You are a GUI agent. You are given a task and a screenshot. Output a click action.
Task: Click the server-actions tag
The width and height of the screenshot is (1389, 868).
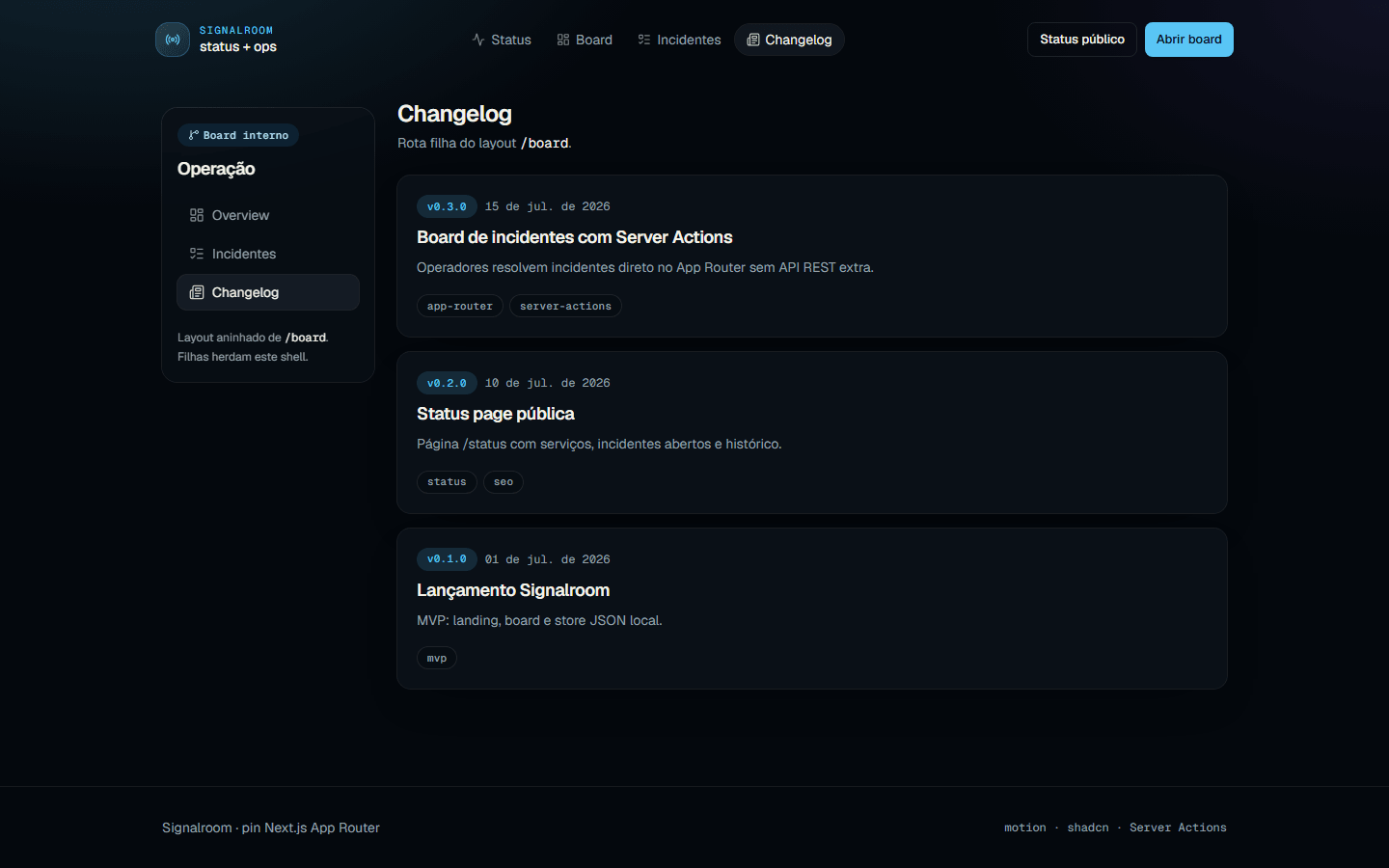[565, 306]
